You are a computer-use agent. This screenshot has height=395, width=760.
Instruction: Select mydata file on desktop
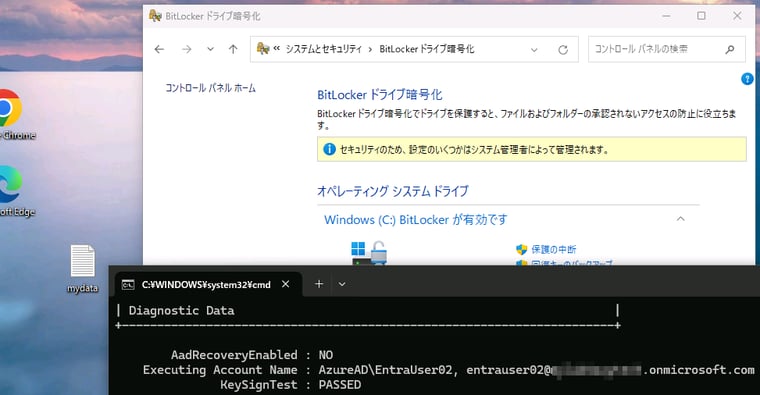(82, 269)
